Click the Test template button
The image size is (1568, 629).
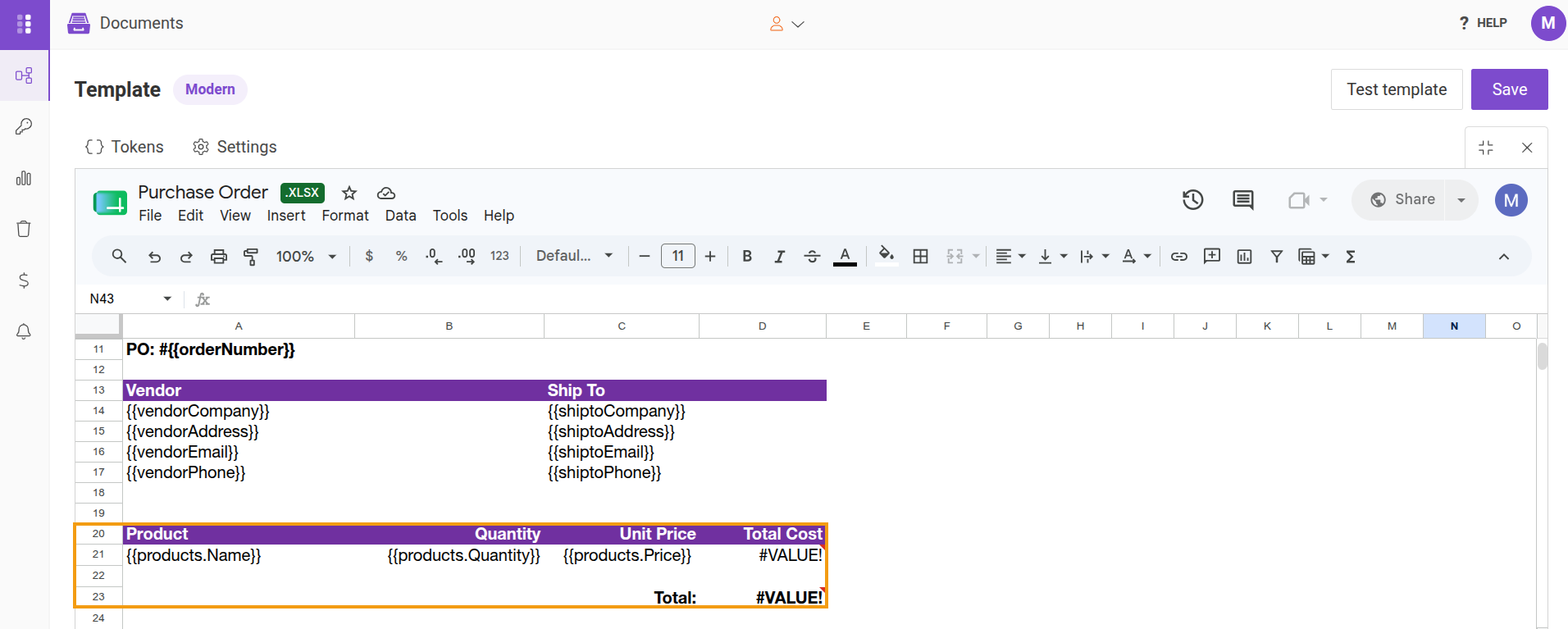pyautogui.click(x=1397, y=89)
